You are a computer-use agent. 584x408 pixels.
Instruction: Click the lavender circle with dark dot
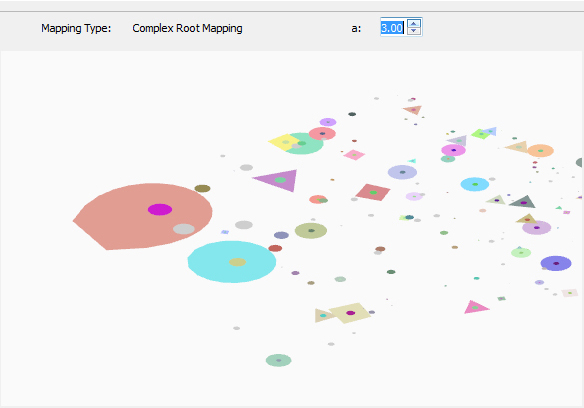pyautogui.click(x=402, y=172)
